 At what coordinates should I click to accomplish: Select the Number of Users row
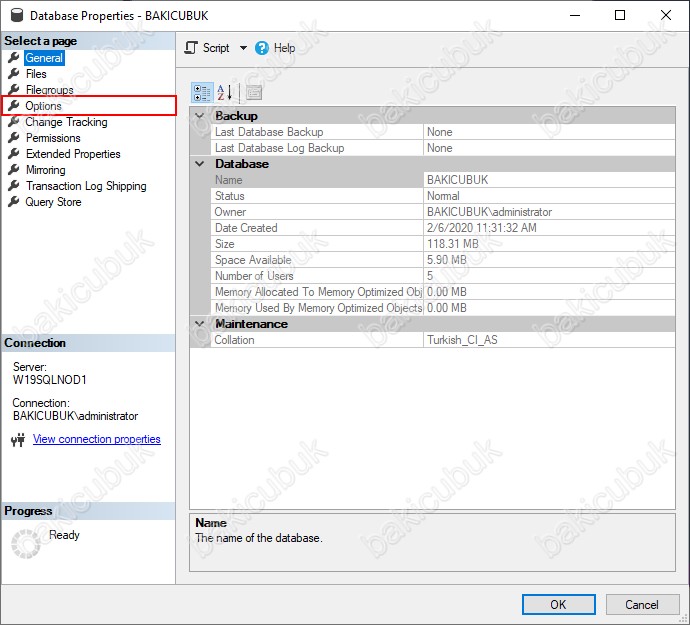443,276
